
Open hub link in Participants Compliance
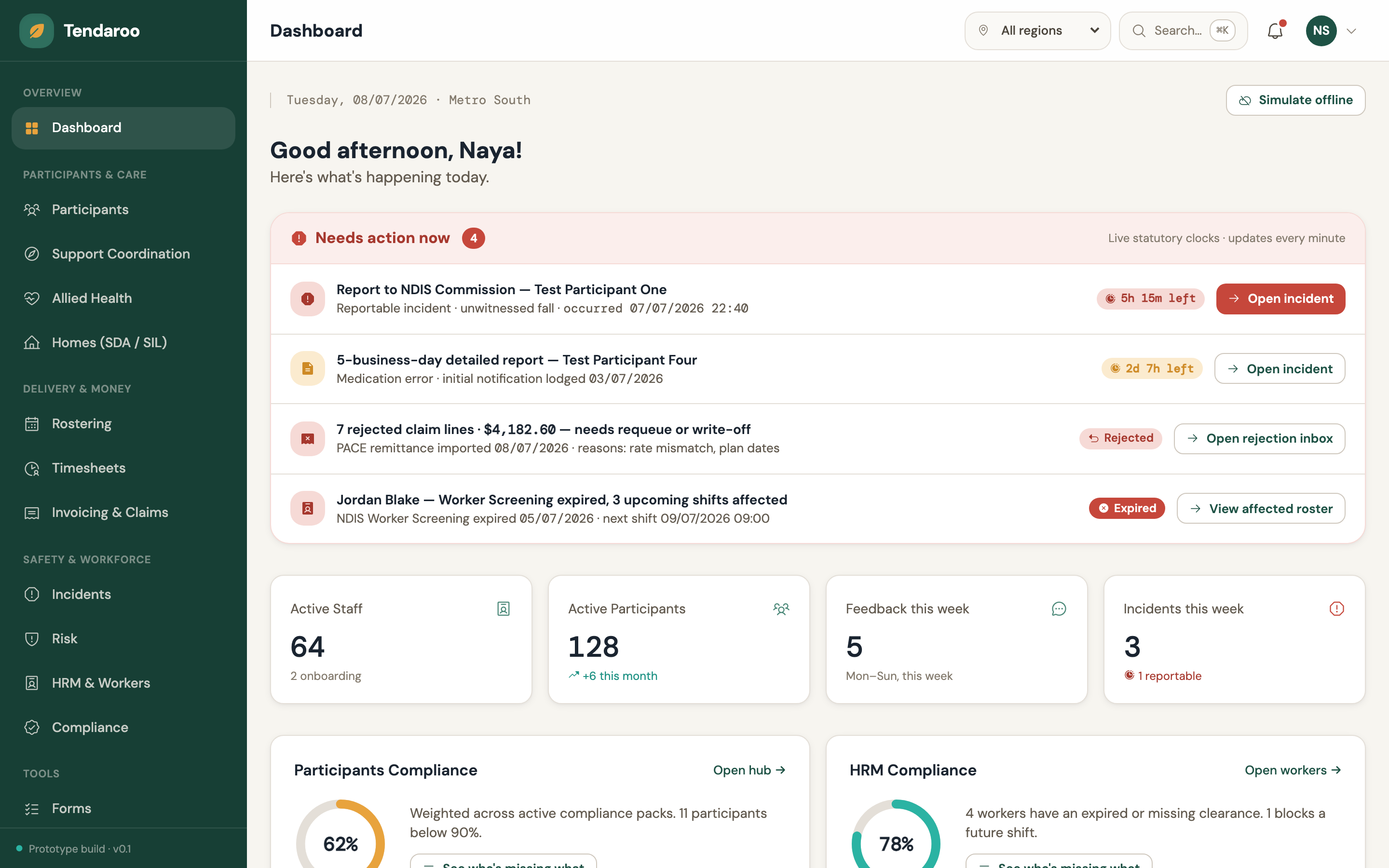tap(749, 771)
